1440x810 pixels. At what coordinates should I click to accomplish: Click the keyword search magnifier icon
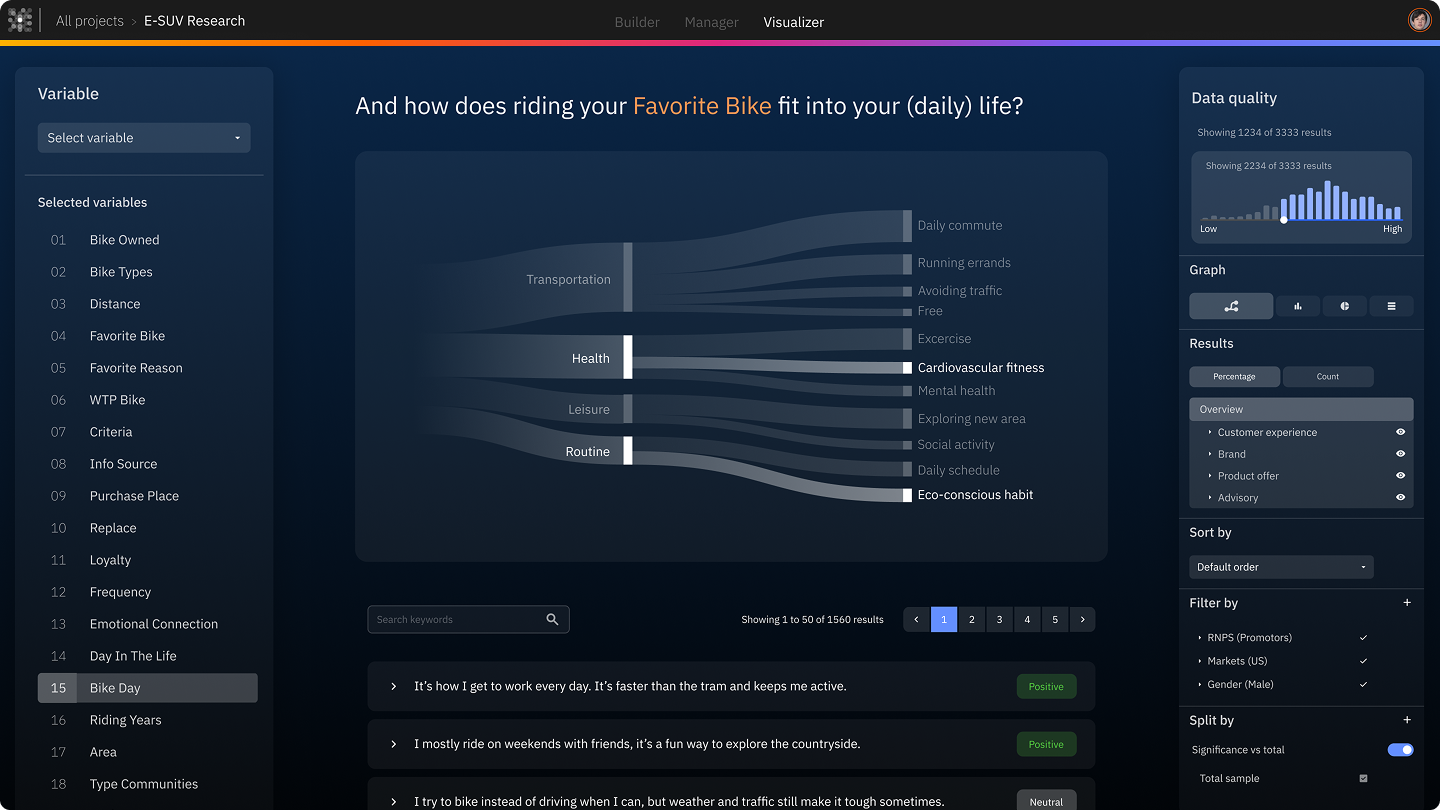click(x=552, y=619)
